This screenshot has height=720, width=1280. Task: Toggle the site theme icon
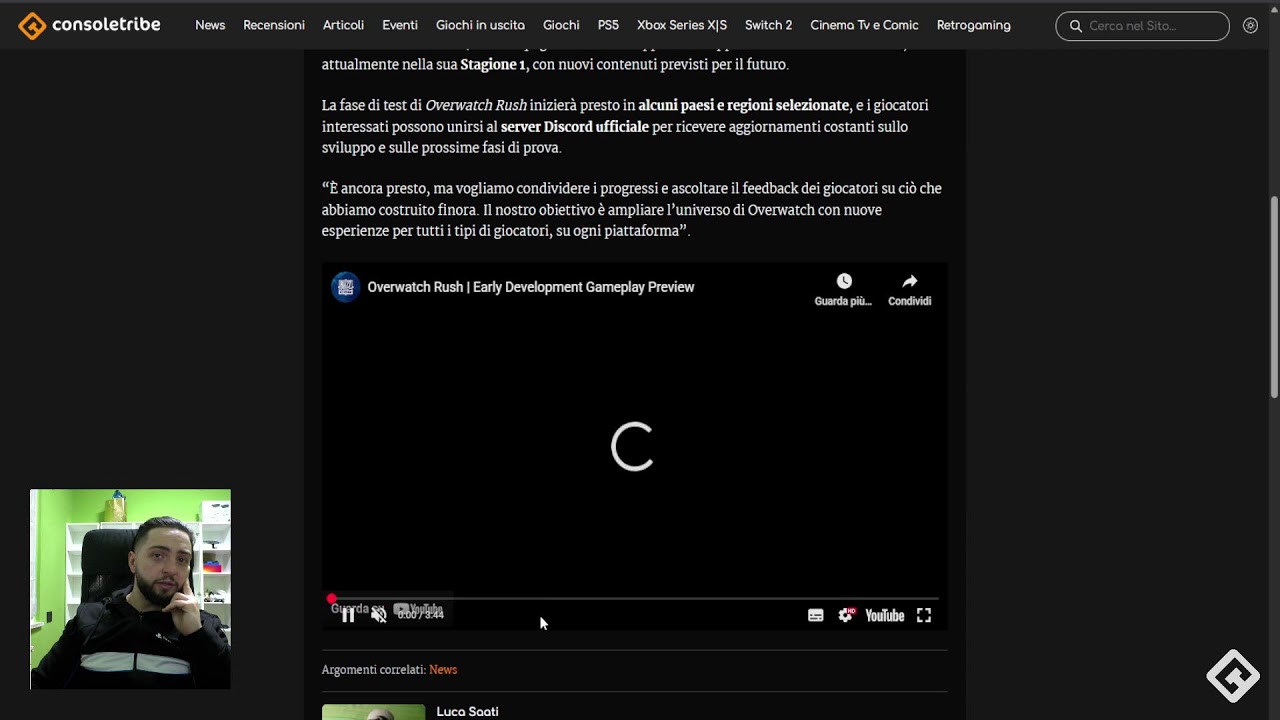pos(1250,26)
